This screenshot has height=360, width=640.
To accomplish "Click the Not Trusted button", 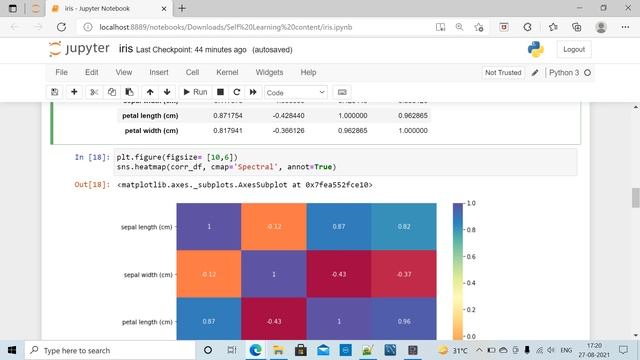I will tap(503, 73).
